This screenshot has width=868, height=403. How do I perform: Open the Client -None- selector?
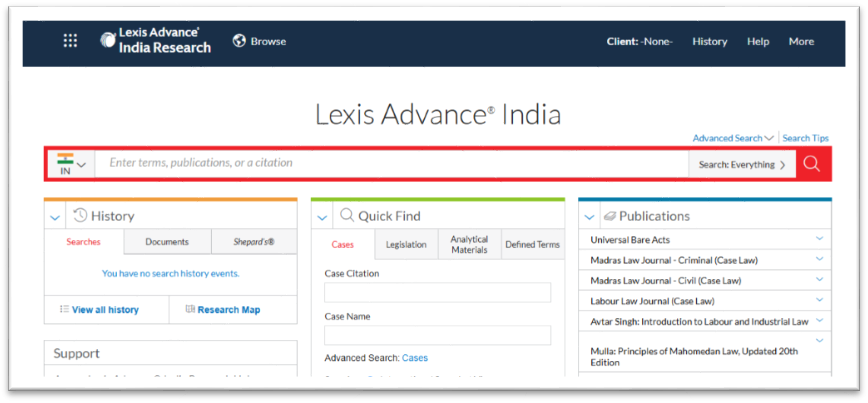[639, 42]
